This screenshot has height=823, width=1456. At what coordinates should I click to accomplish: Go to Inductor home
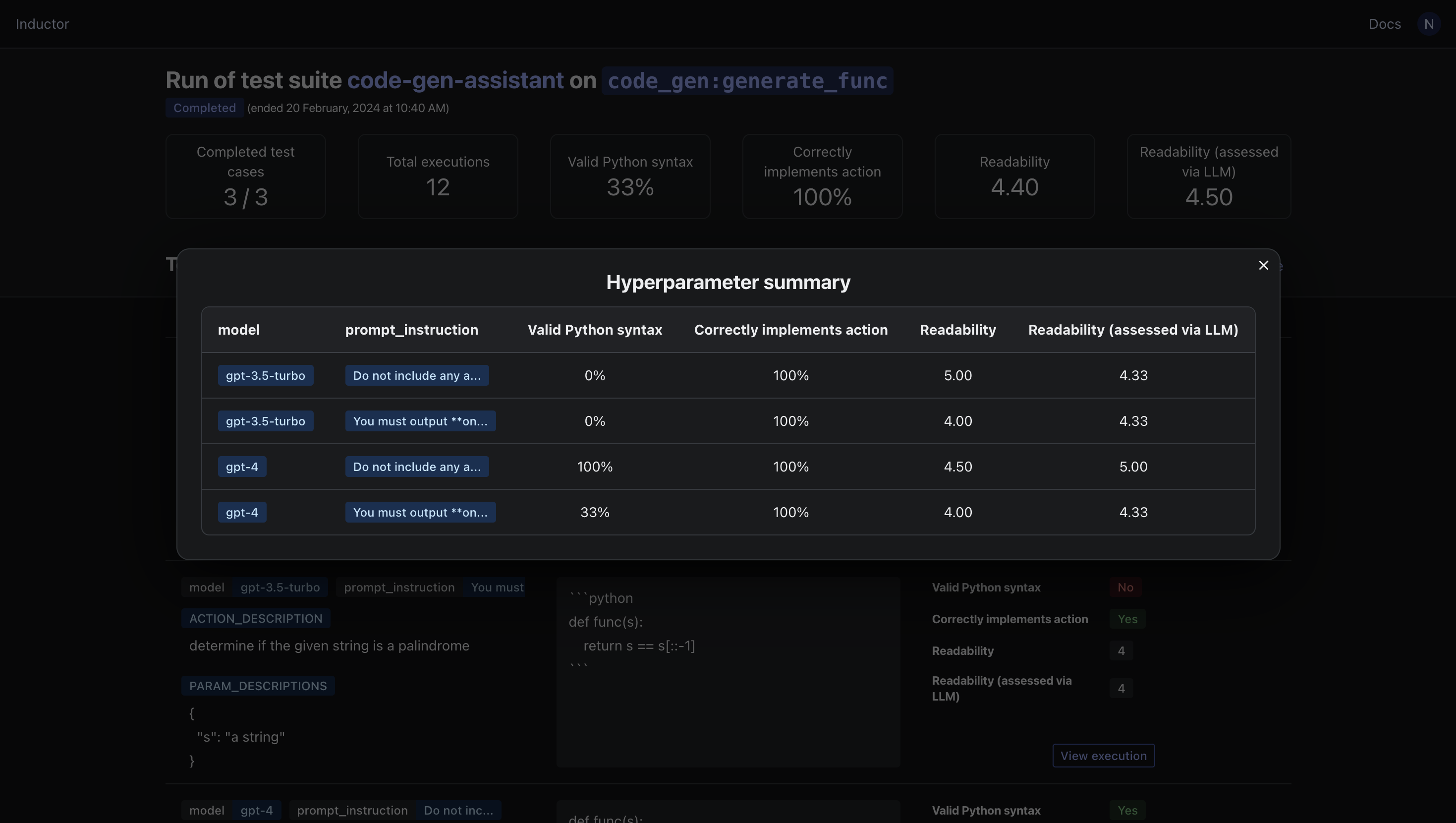pos(43,24)
